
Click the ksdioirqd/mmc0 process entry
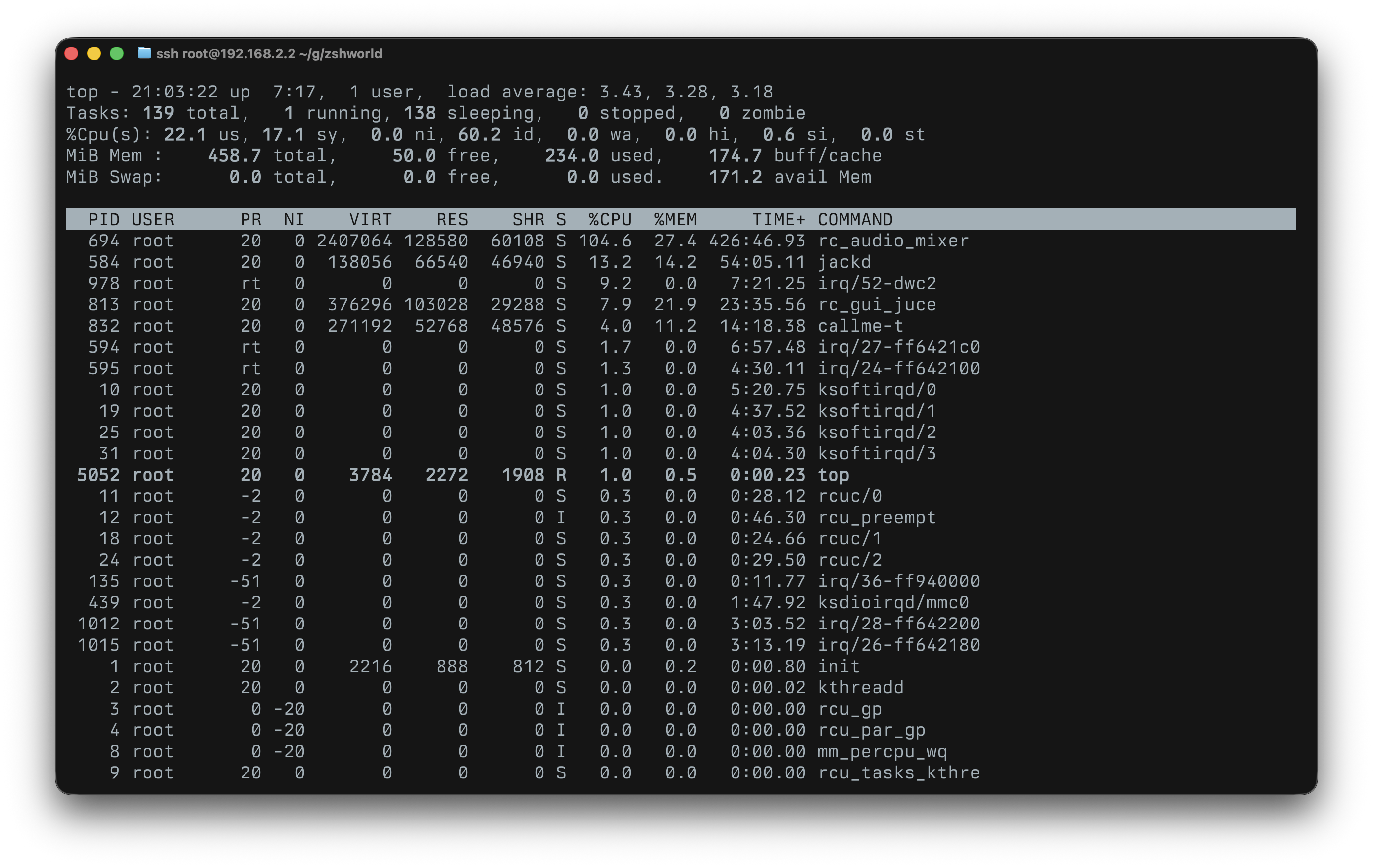coord(893,602)
